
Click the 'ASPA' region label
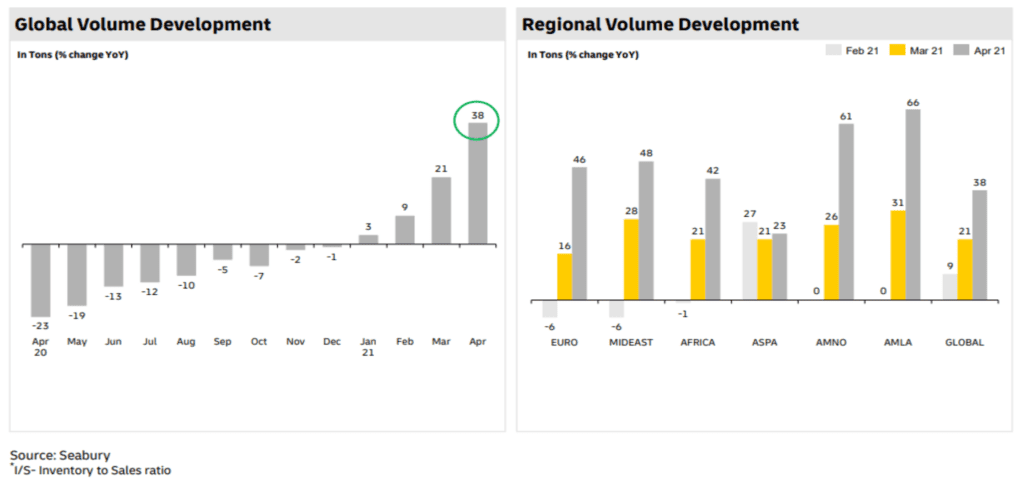pos(764,342)
